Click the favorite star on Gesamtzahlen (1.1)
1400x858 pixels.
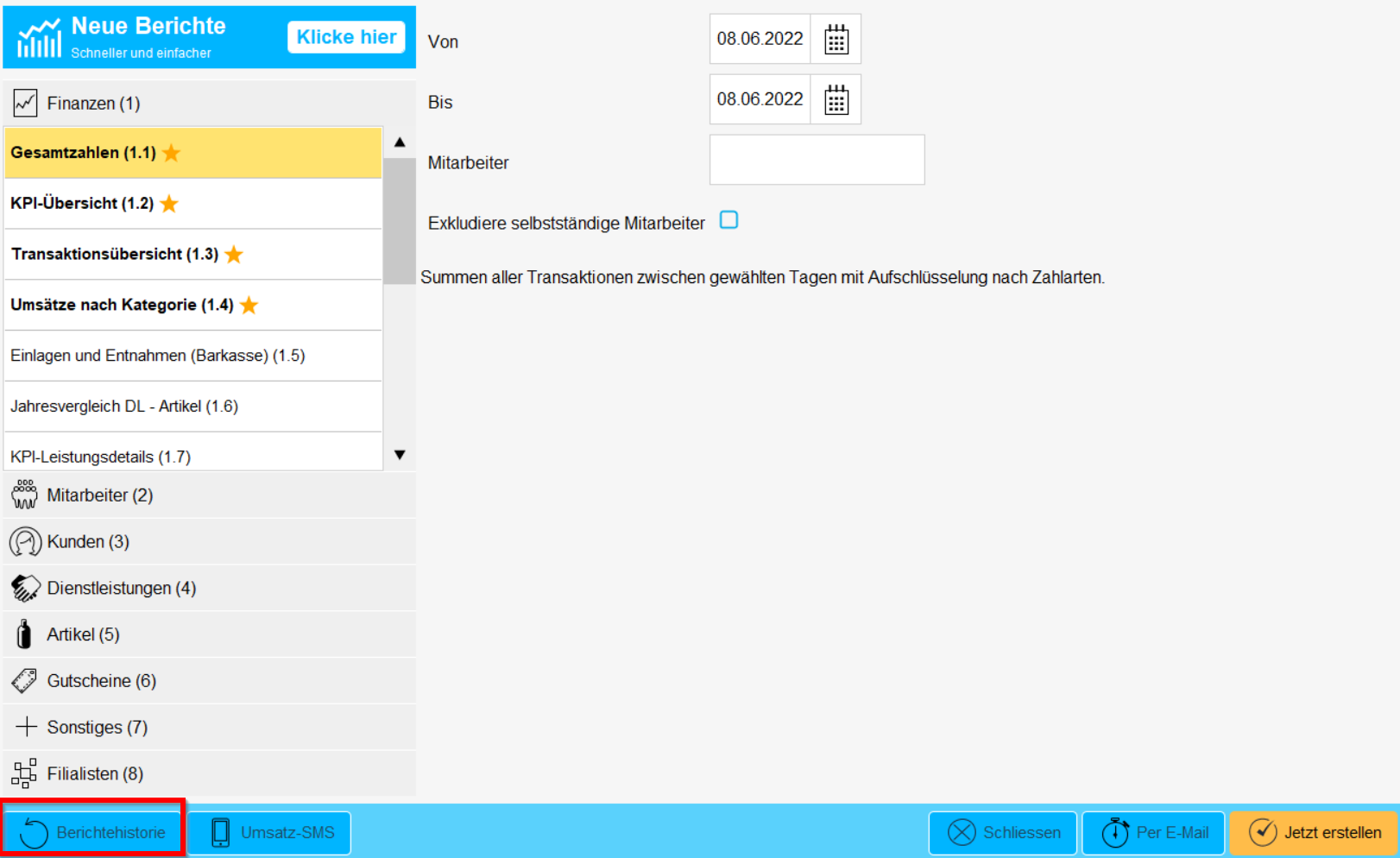click(x=172, y=153)
